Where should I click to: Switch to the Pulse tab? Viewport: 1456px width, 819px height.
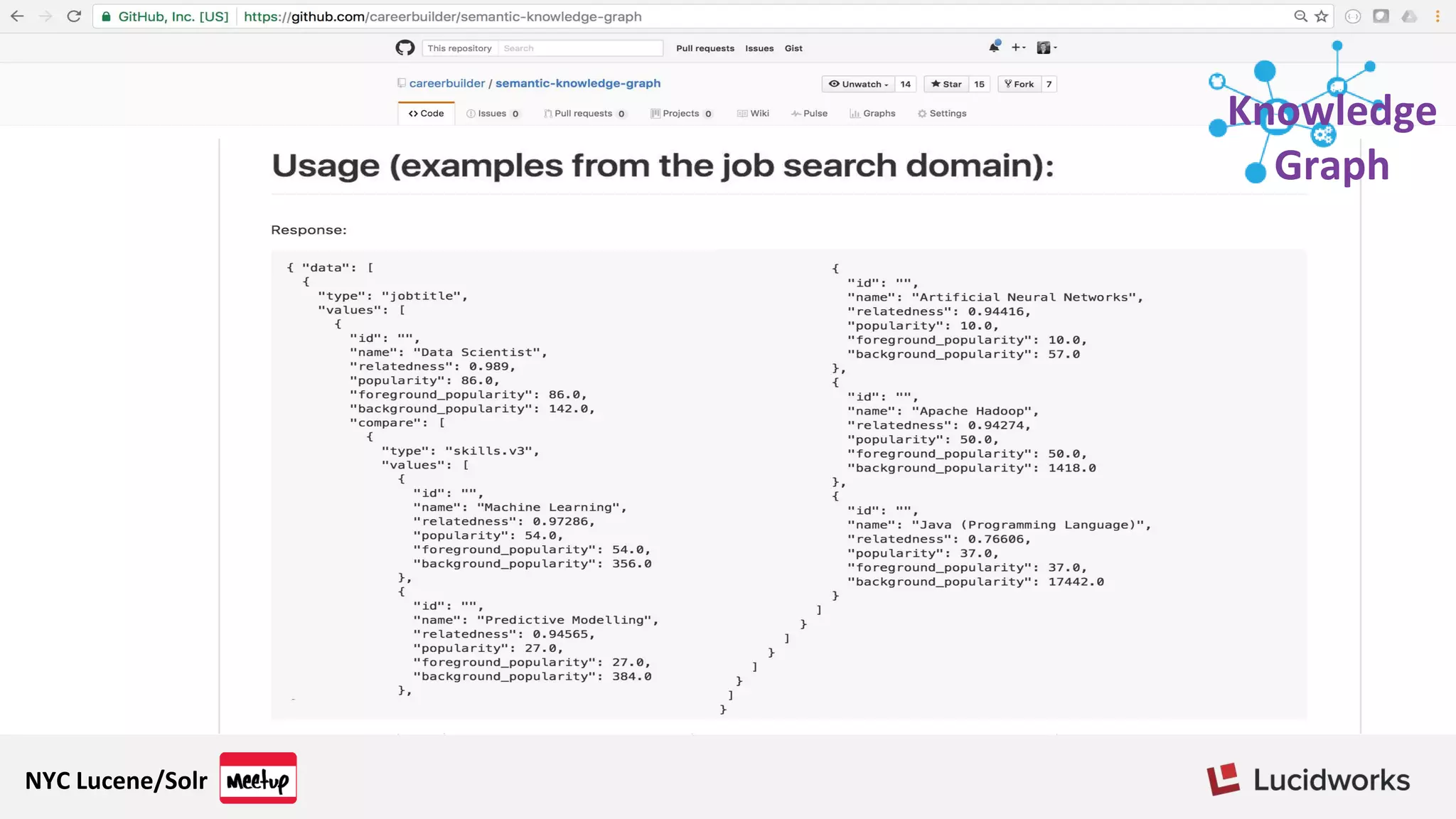pos(809,113)
